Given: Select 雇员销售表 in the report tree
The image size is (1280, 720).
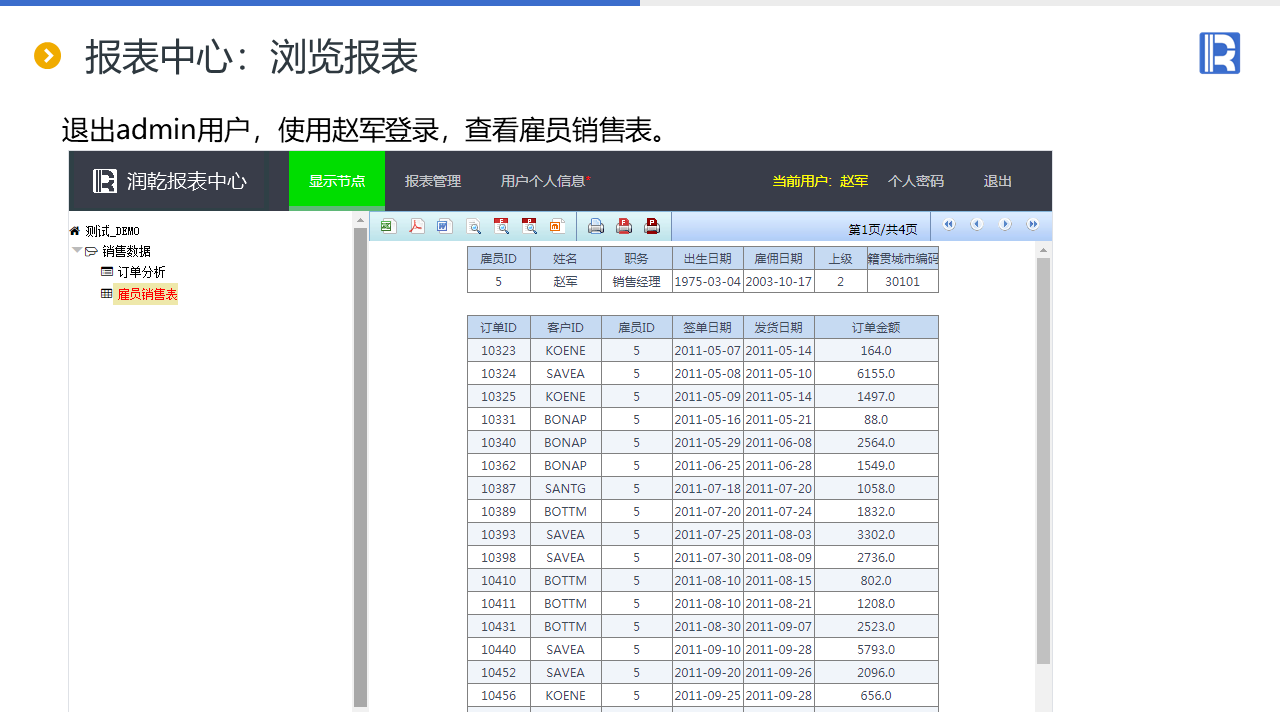Looking at the screenshot, I should 146,294.
